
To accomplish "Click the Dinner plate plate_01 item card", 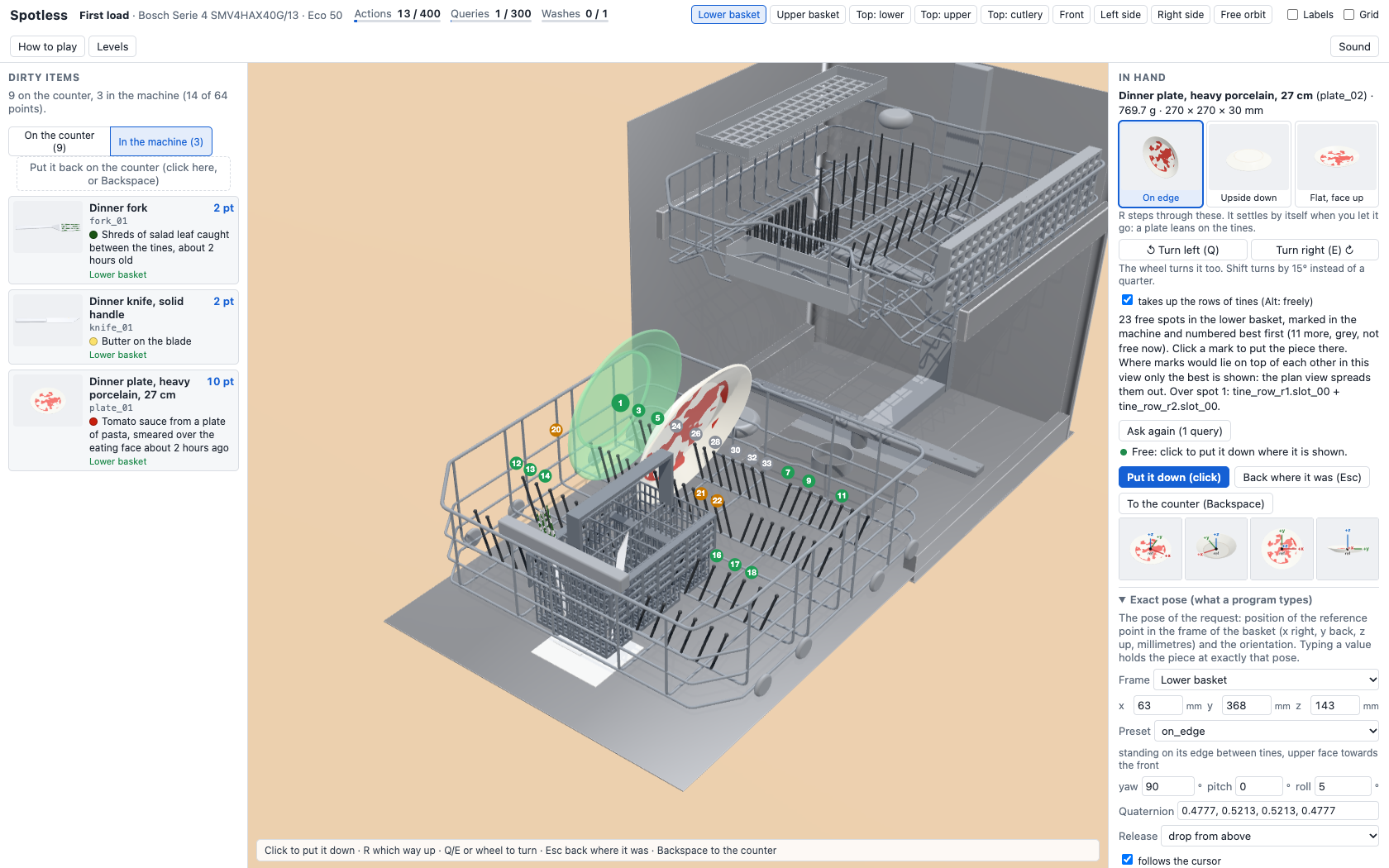I will coord(123,421).
